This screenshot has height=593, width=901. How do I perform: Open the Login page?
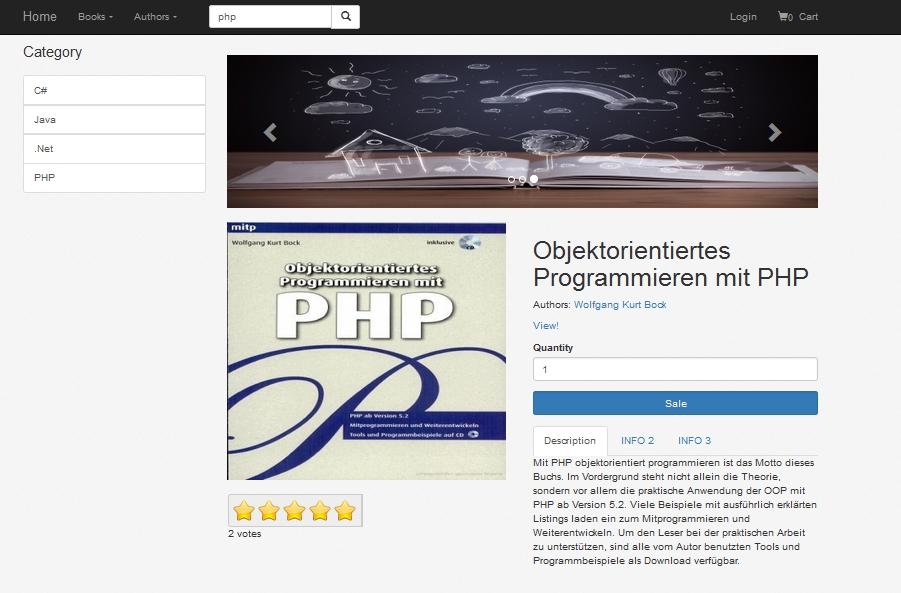point(743,17)
